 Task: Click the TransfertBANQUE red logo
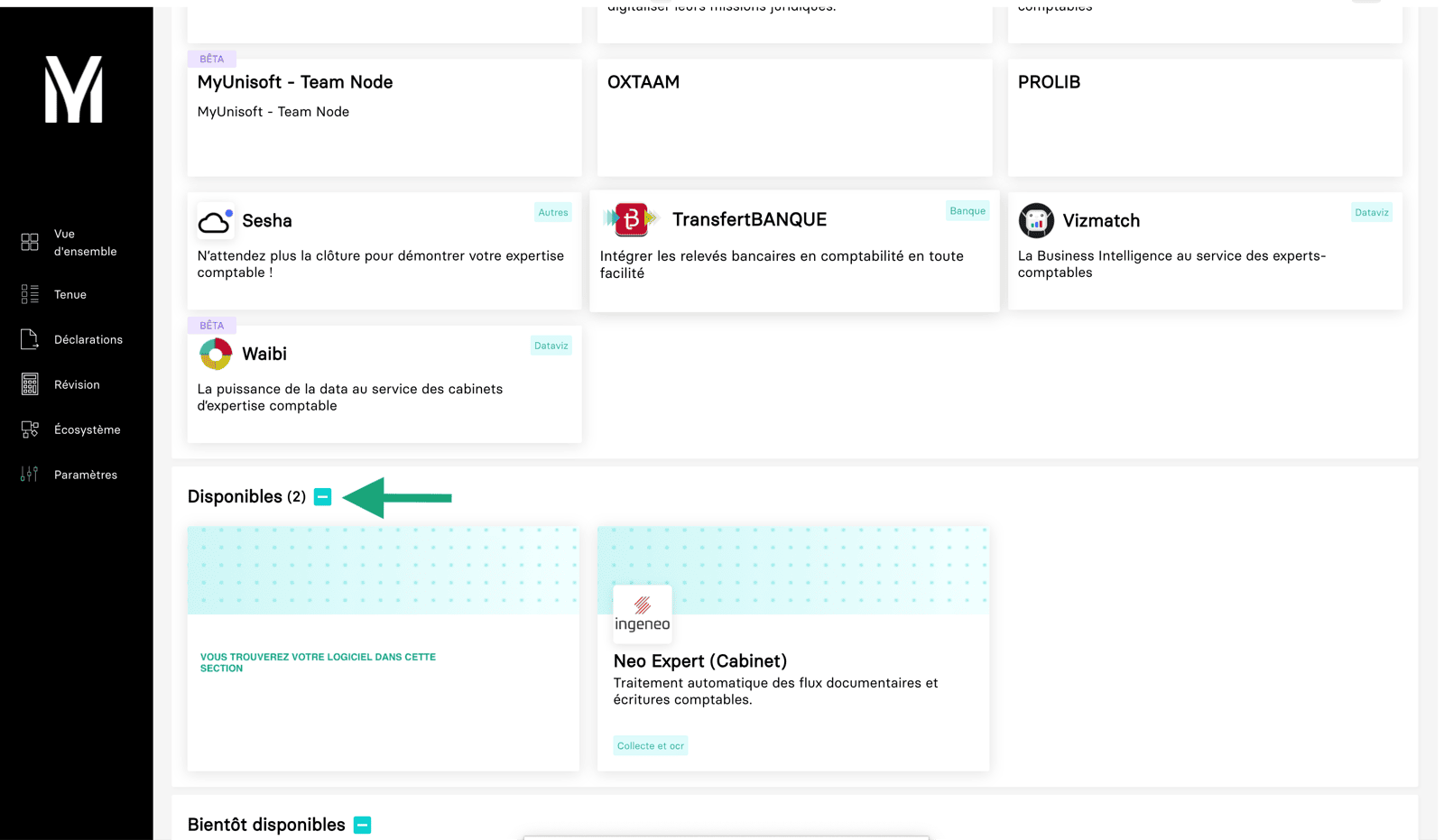click(x=632, y=219)
